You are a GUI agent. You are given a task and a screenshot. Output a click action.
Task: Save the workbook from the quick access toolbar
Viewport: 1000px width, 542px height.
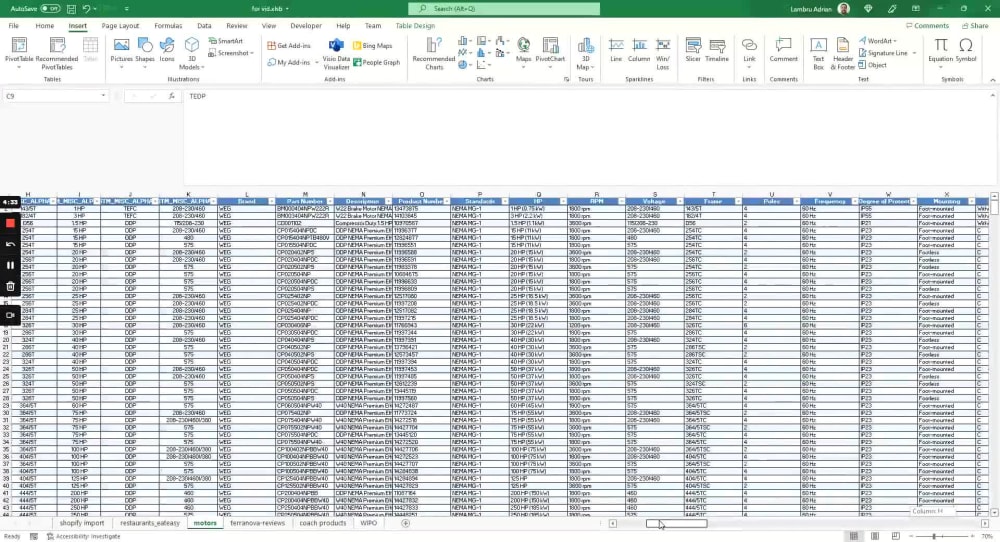click(x=71, y=9)
